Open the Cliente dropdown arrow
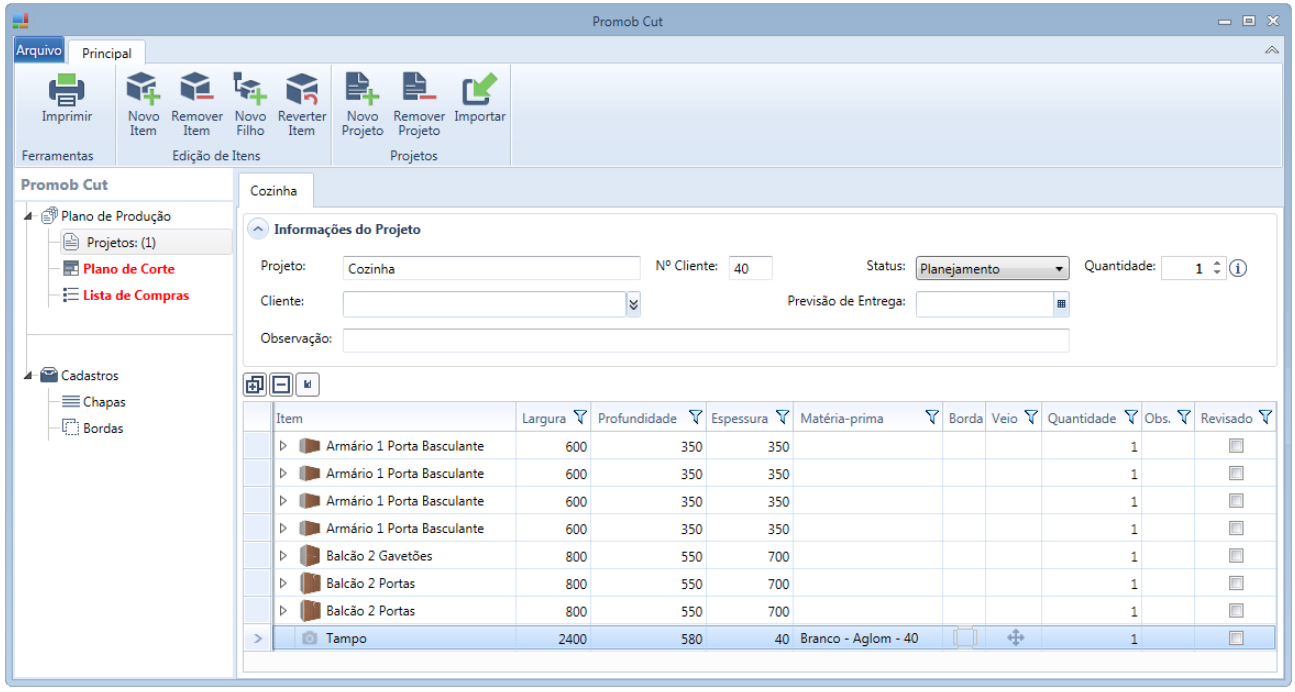 (x=633, y=303)
